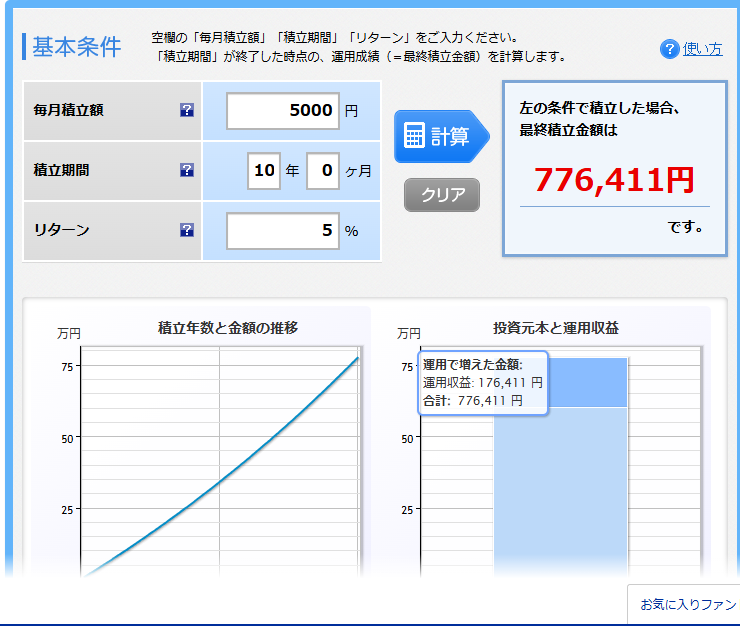Focus the return percentage field showing 5

tap(283, 230)
